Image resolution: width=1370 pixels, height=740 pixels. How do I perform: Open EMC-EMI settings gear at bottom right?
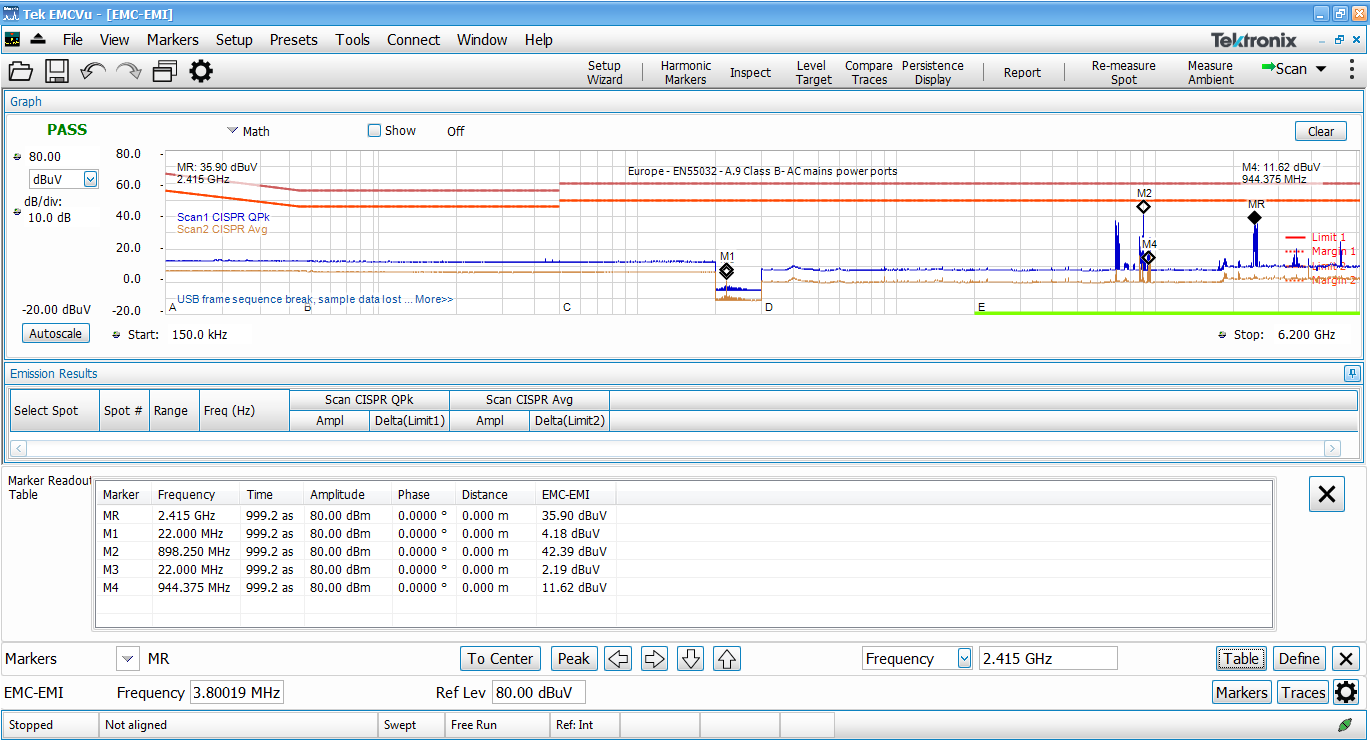[1346, 692]
